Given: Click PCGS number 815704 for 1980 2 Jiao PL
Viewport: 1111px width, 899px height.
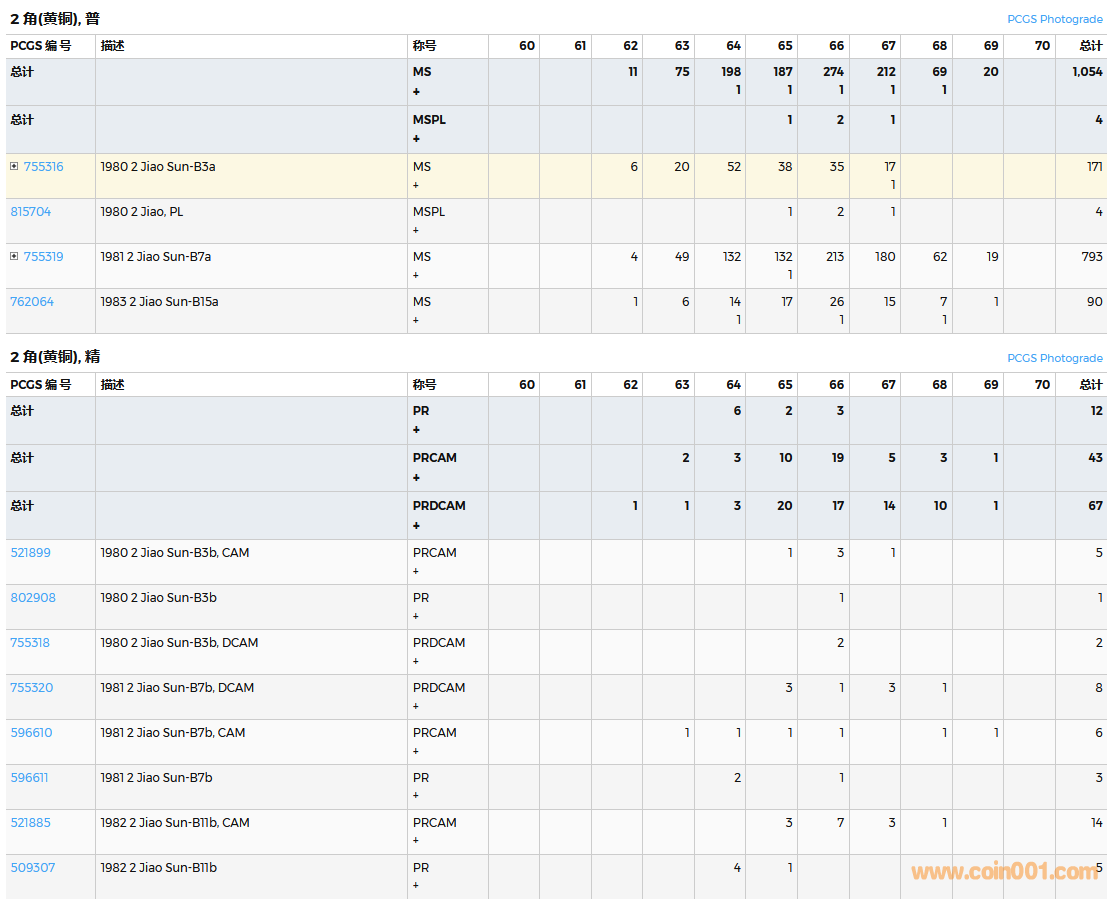Looking at the screenshot, I should click(x=31, y=212).
